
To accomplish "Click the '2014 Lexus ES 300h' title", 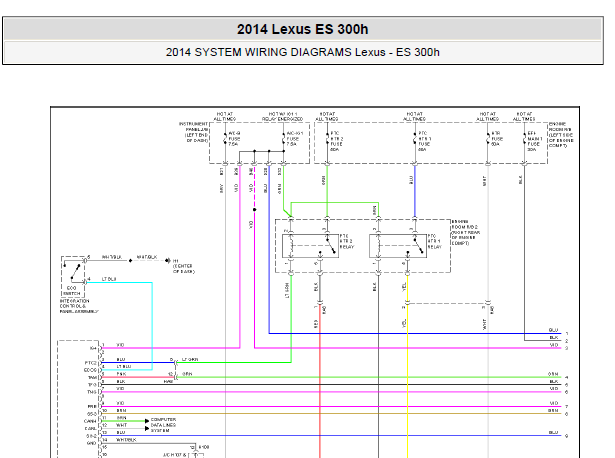I will [x=302, y=29].
